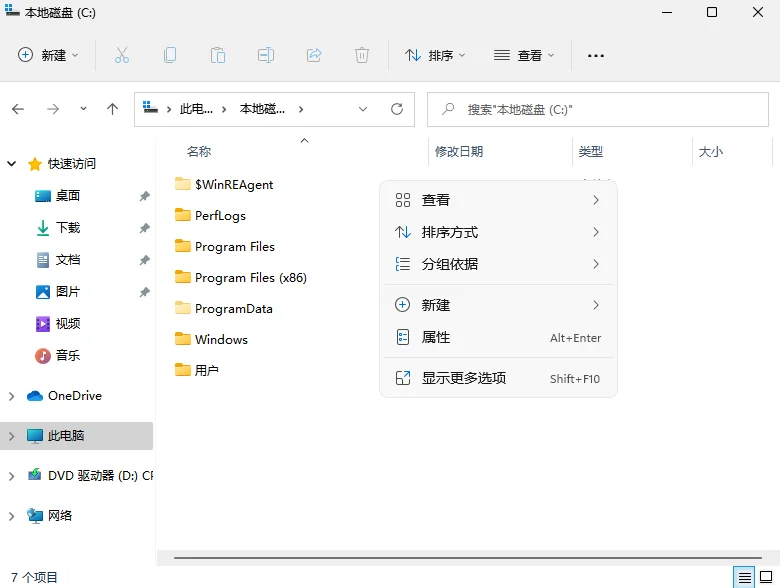Go up one level with Up arrow
The image size is (780, 588).
click(113, 109)
